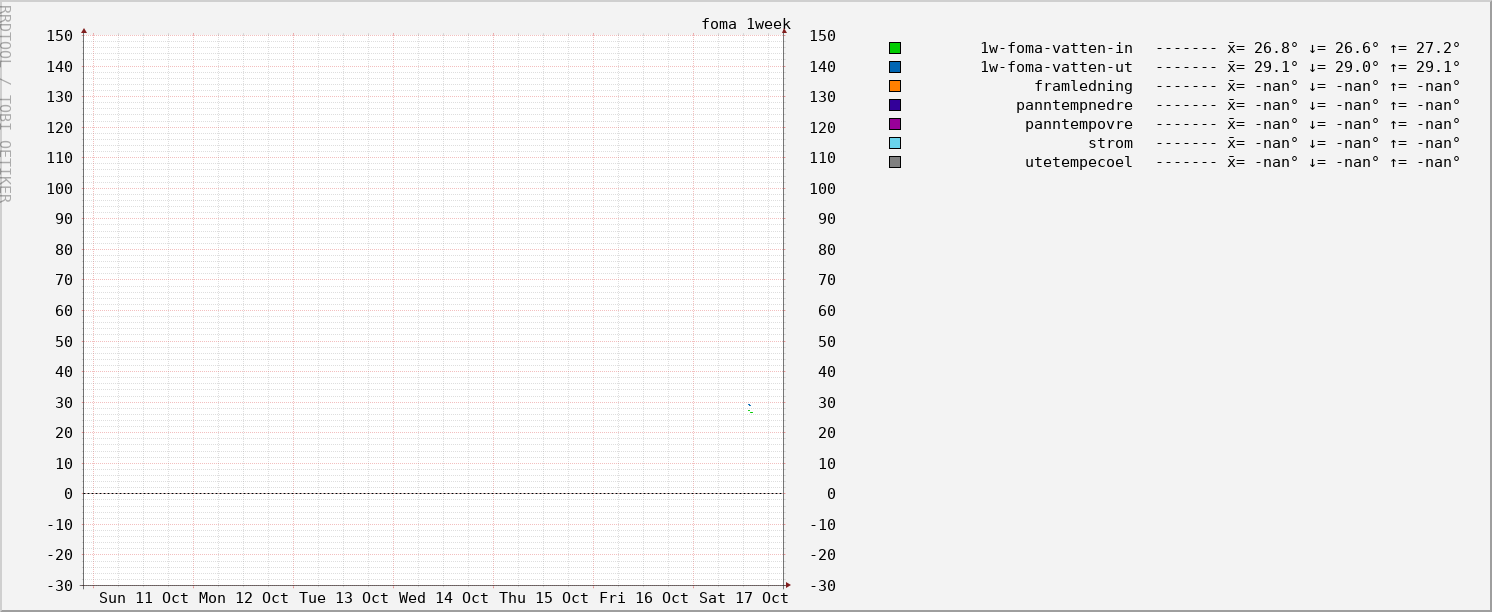Click the 'Mon 12 Oct' axis label
This screenshot has width=1492, height=612.
tap(244, 598)
